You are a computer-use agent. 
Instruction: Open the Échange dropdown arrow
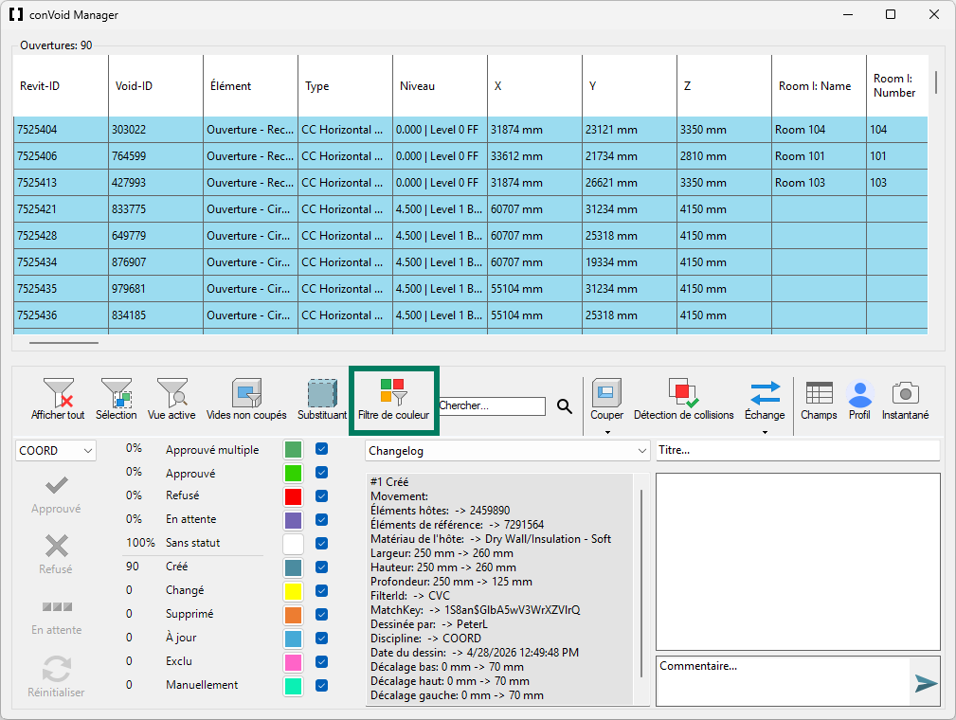pyautogui.click(x=765, y=432)
